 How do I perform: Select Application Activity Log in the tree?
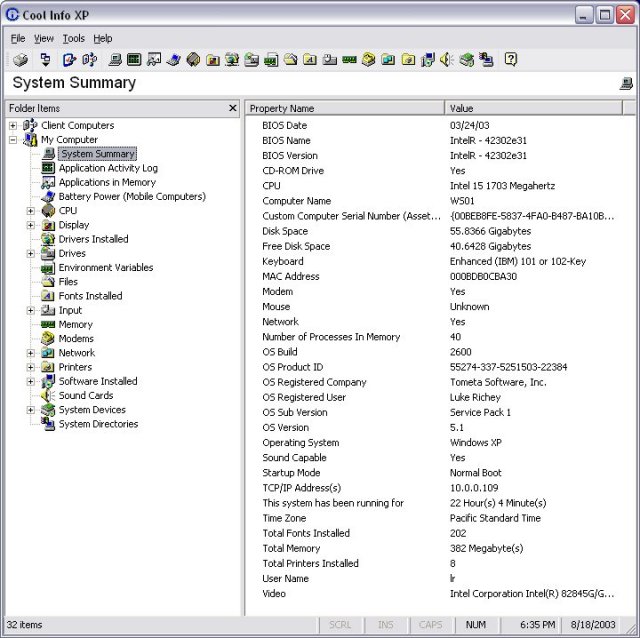click(x=108, y=168)
